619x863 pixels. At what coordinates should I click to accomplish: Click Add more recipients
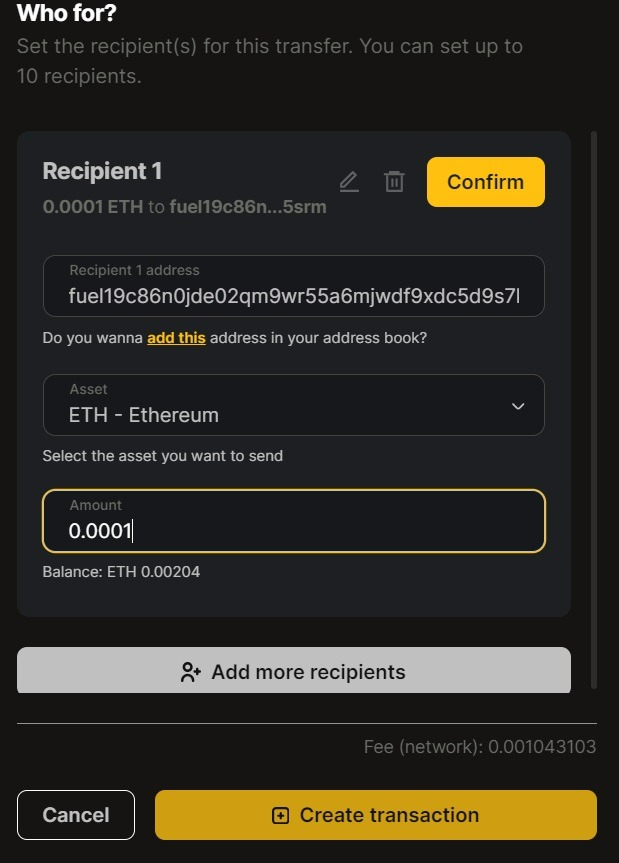[294, 671]
